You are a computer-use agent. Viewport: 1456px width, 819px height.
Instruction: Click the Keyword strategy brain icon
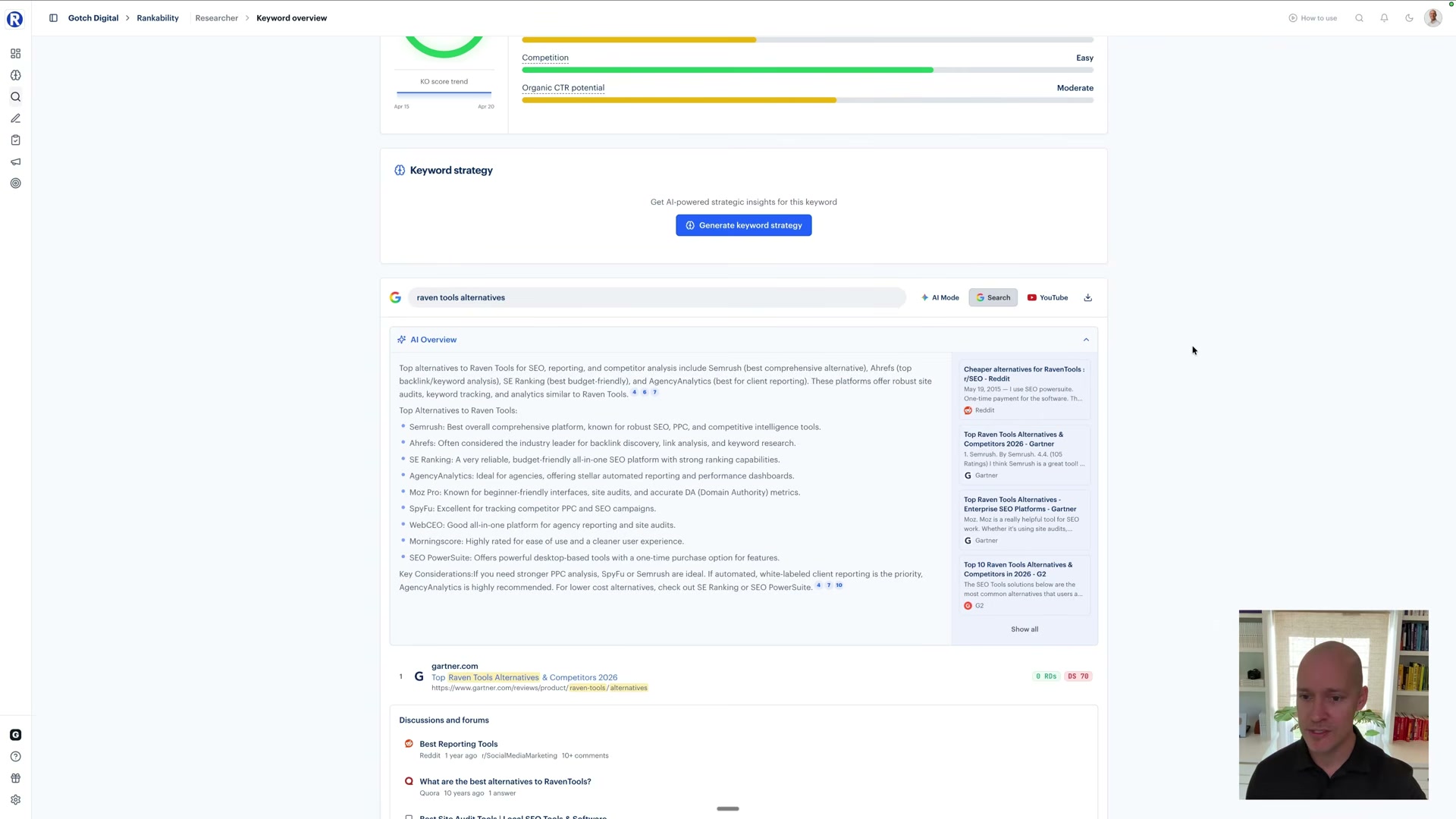point(400,171)
